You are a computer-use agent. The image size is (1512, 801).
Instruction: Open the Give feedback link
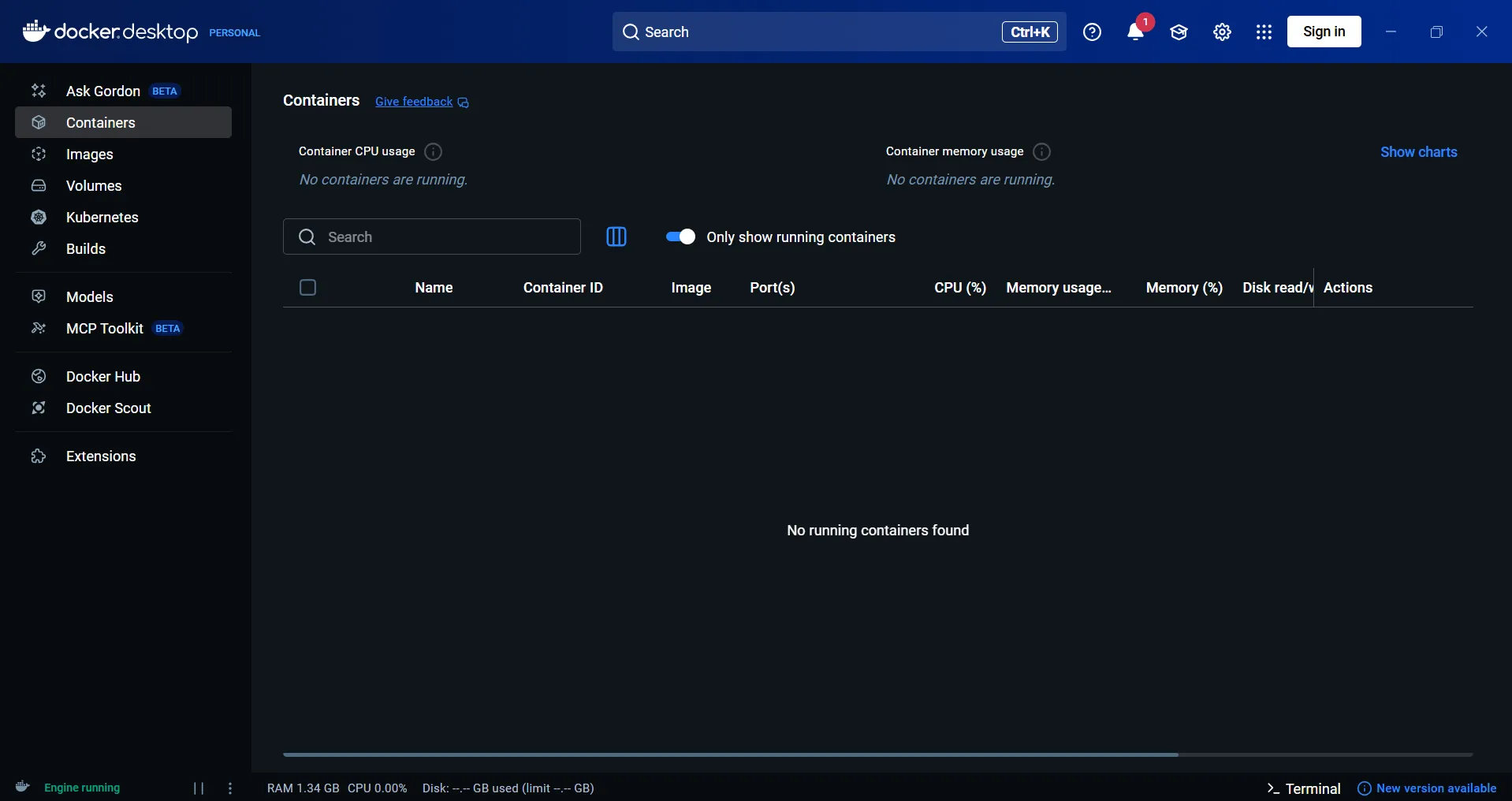414,102
